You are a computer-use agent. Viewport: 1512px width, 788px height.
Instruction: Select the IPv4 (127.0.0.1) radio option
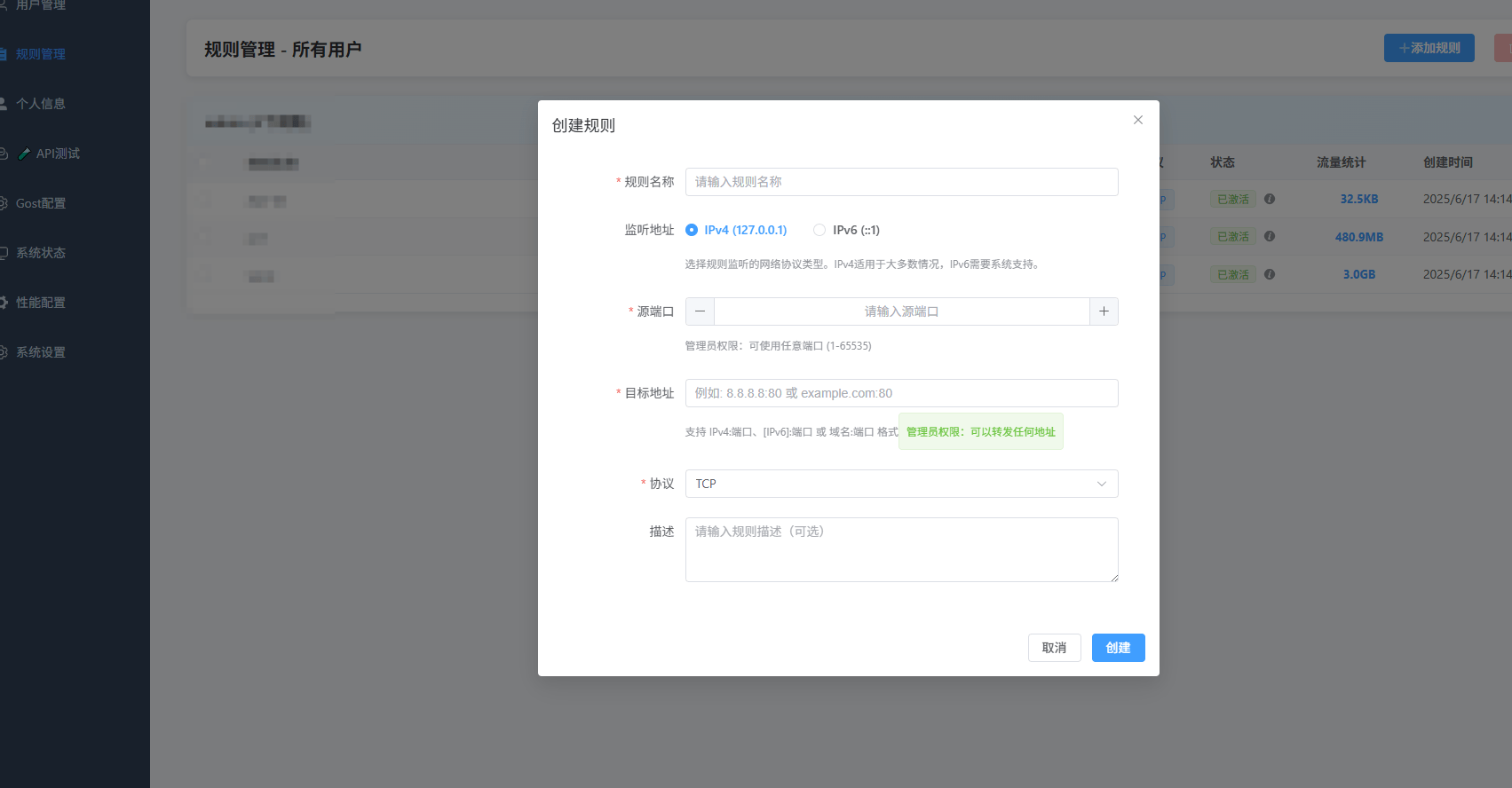(736, 230)
